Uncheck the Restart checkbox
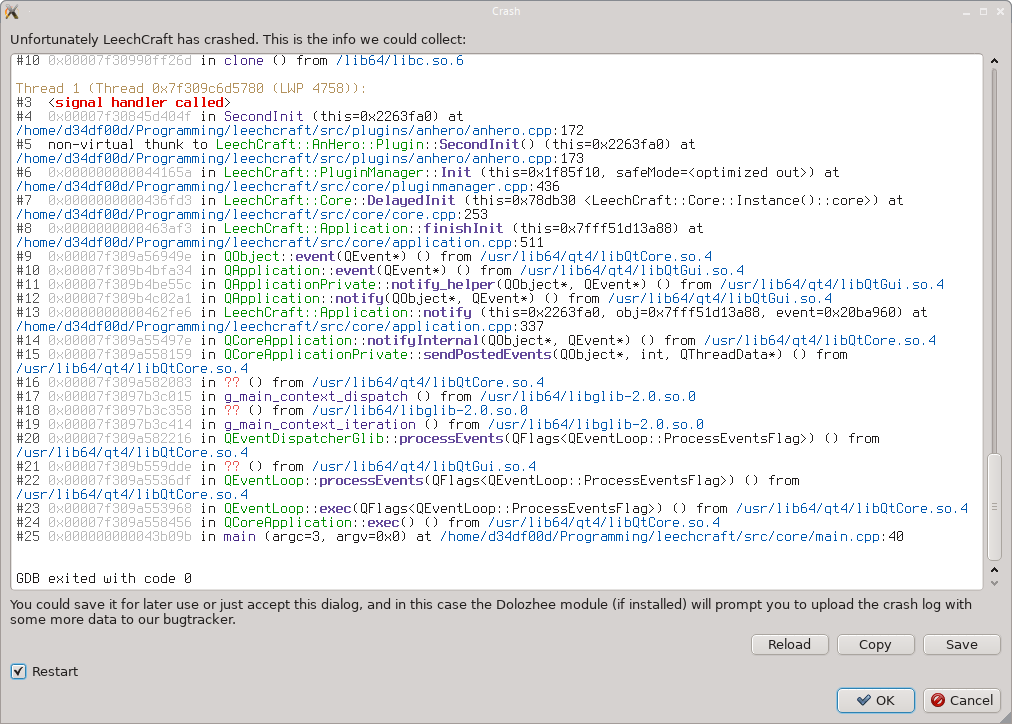 pyautogui.click(x=19, y=672)
